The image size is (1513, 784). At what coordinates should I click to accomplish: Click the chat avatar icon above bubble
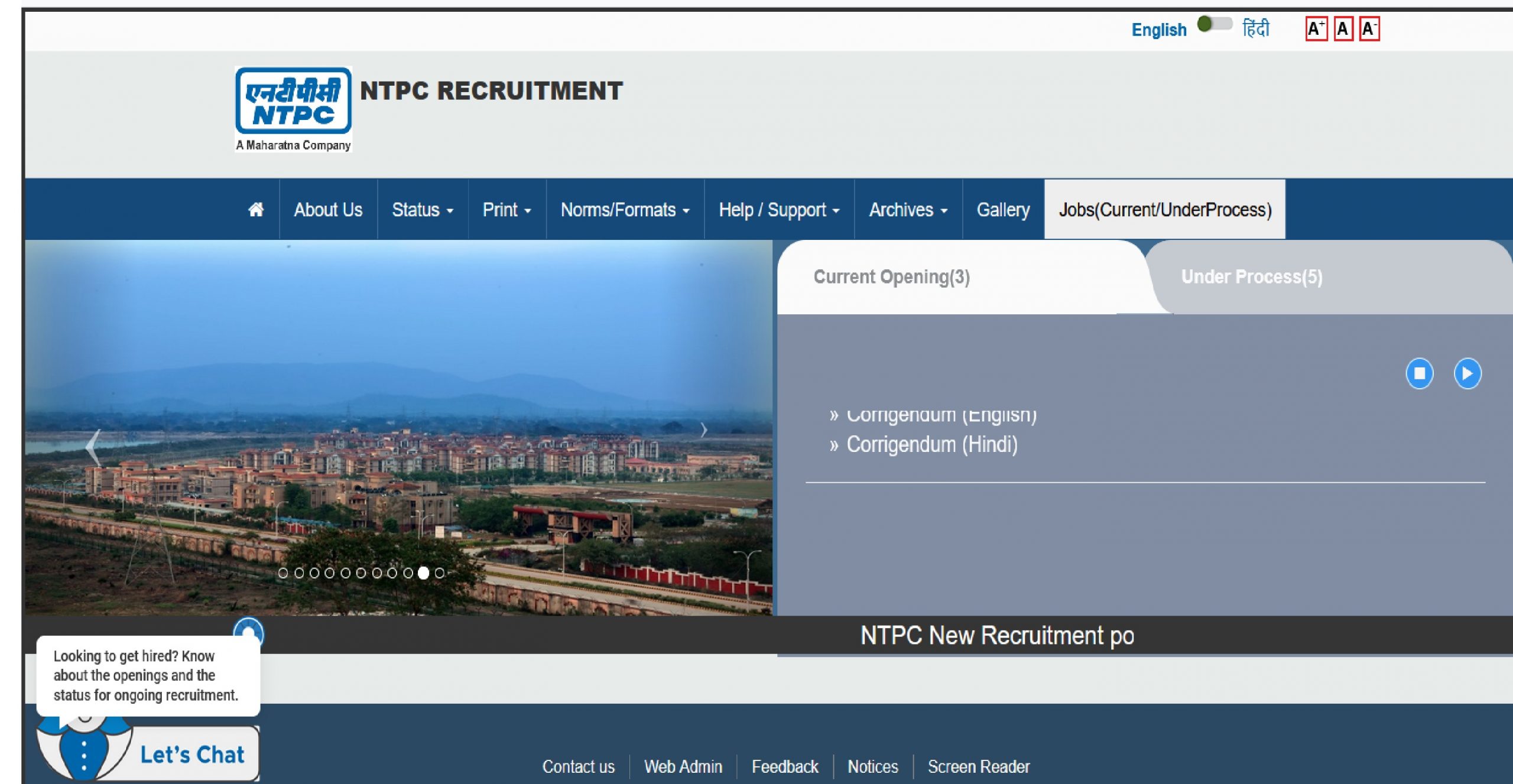[x=248, y=631]
